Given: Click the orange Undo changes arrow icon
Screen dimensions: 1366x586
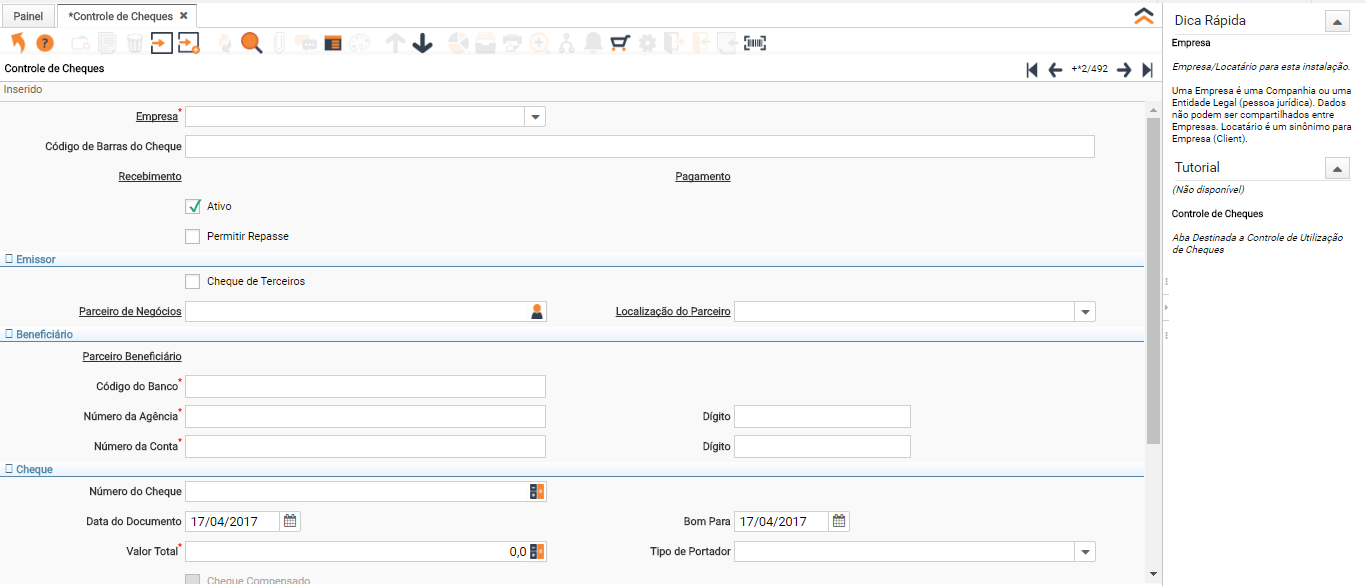Looking at the screenshot, I should [x=17, y=43].
